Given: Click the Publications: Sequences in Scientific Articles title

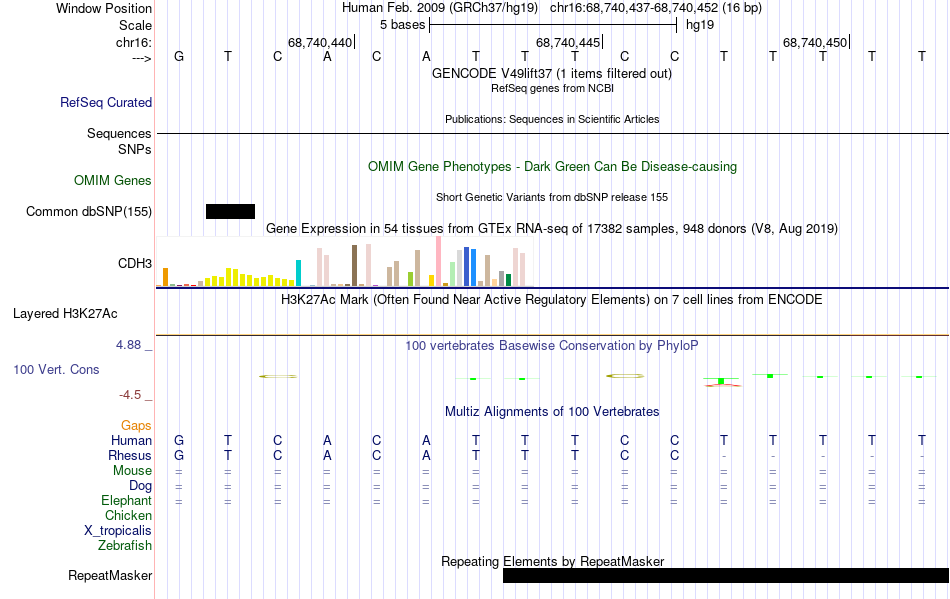Looking at the screenshot, I should pos(552,119).
